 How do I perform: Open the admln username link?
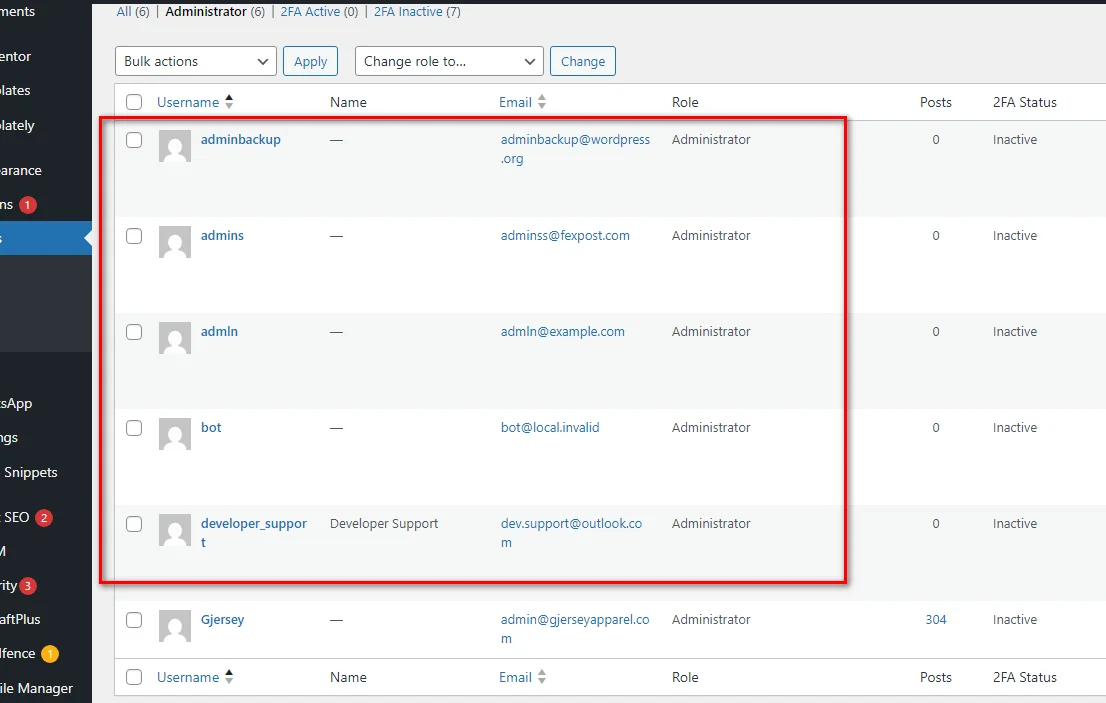(x=219, y=332)
